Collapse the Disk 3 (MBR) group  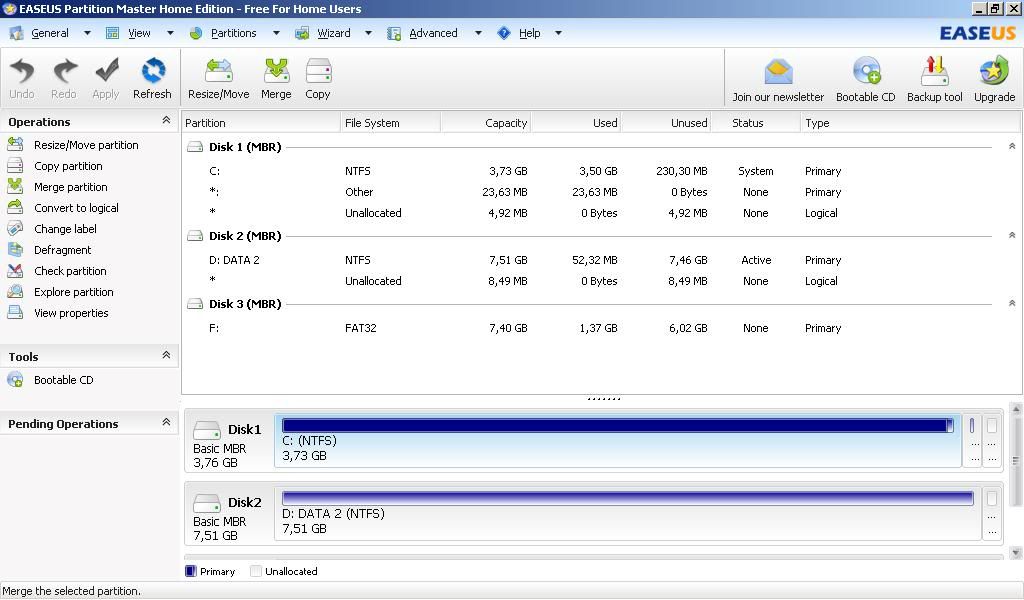(1012, 303)
